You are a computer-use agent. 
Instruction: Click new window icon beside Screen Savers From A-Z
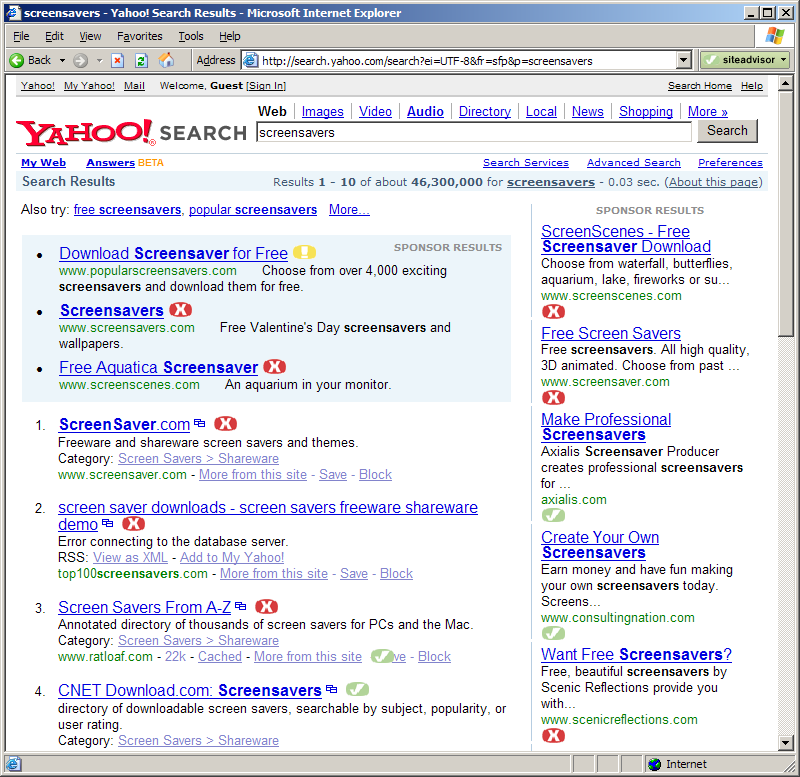click(241, 606)
